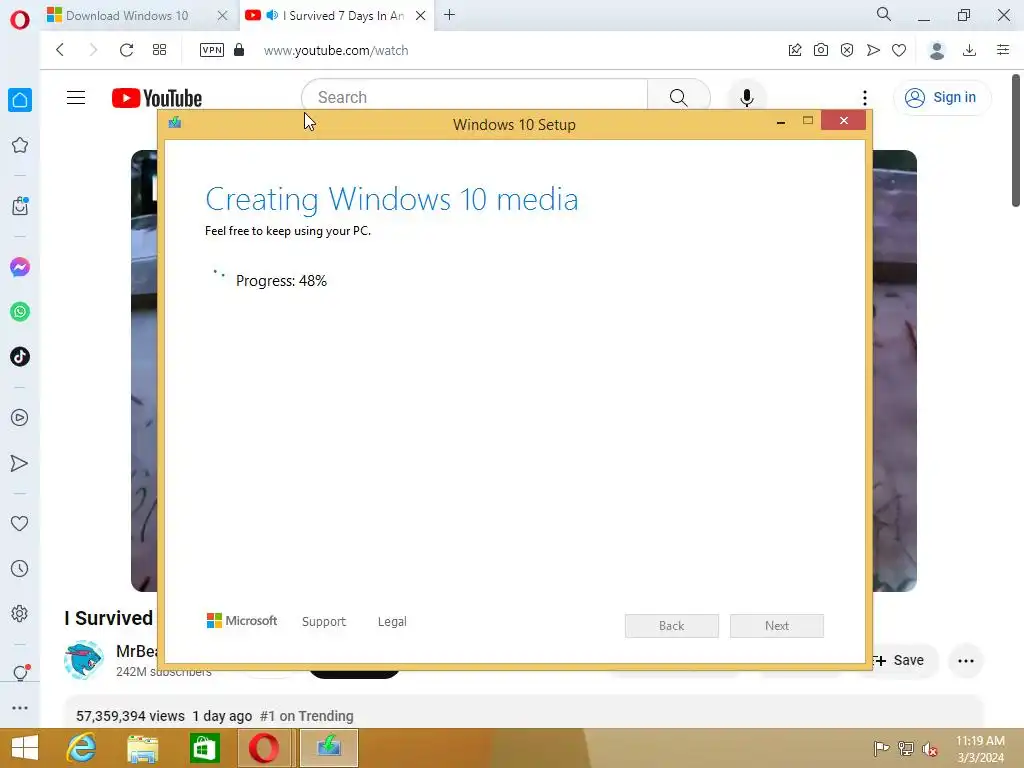Search tabs with magnifier in tab bar
Screen dimensions: 1024x768
coord(884,14)
